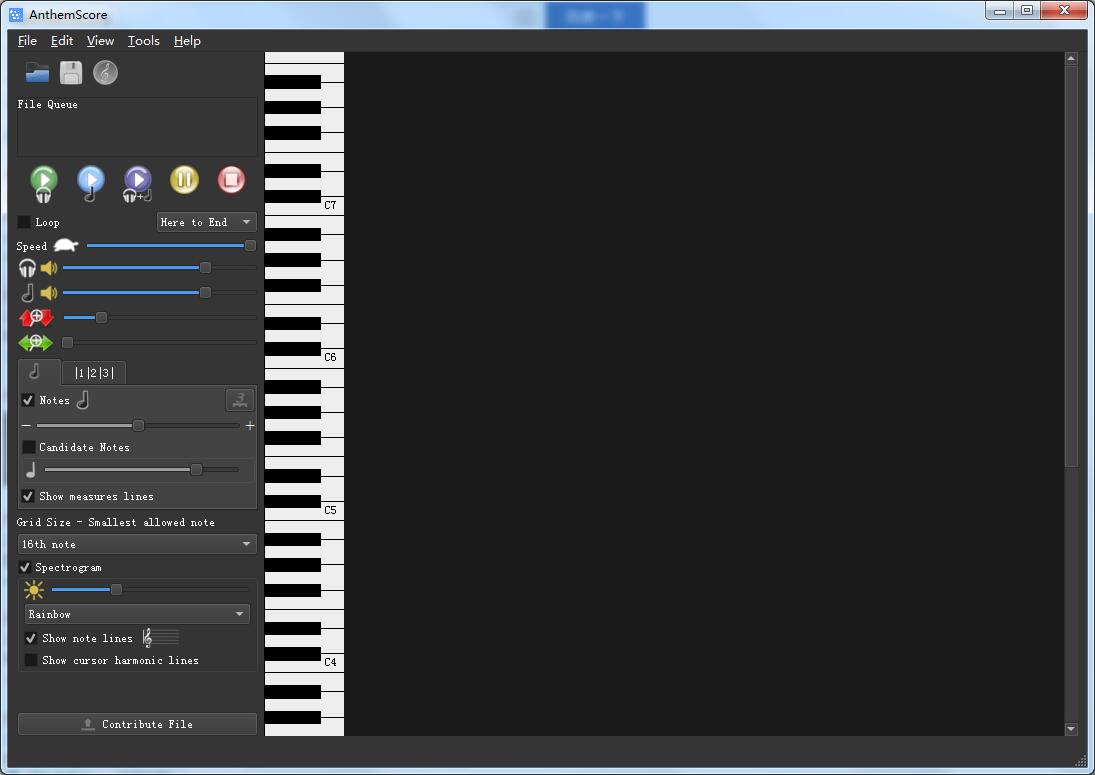Switch to the note tab
This screenshot has width=1095, height=775.
(38, 372)
